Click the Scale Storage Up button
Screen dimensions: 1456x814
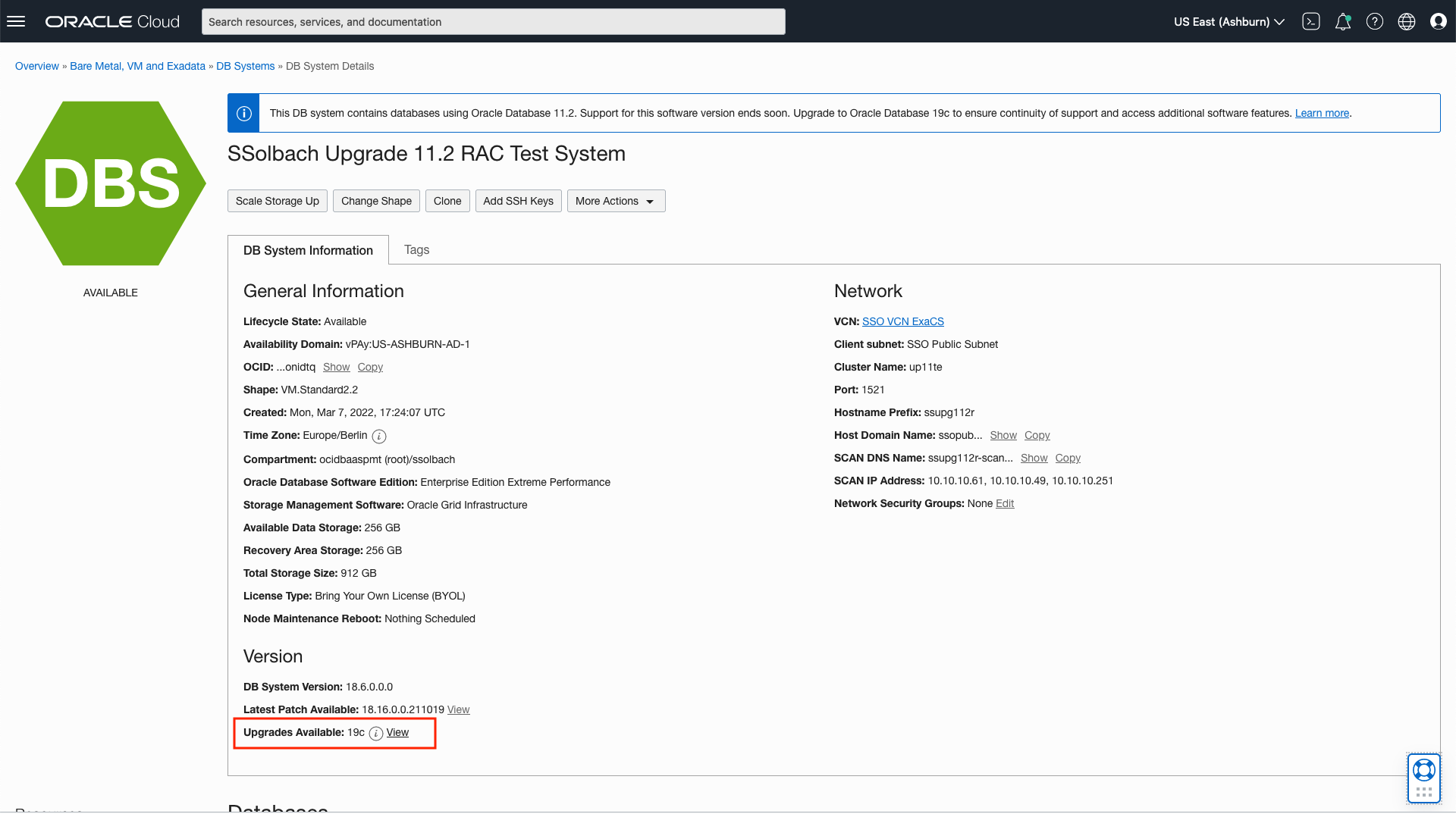point(277,201)
